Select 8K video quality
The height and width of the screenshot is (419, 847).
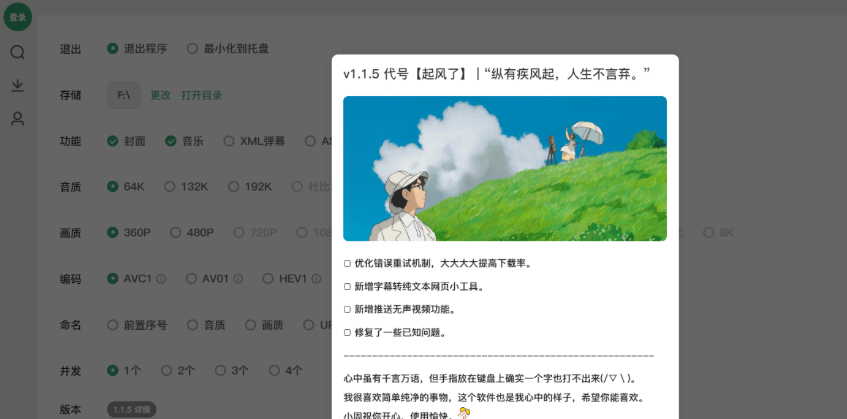pos(718,233)
